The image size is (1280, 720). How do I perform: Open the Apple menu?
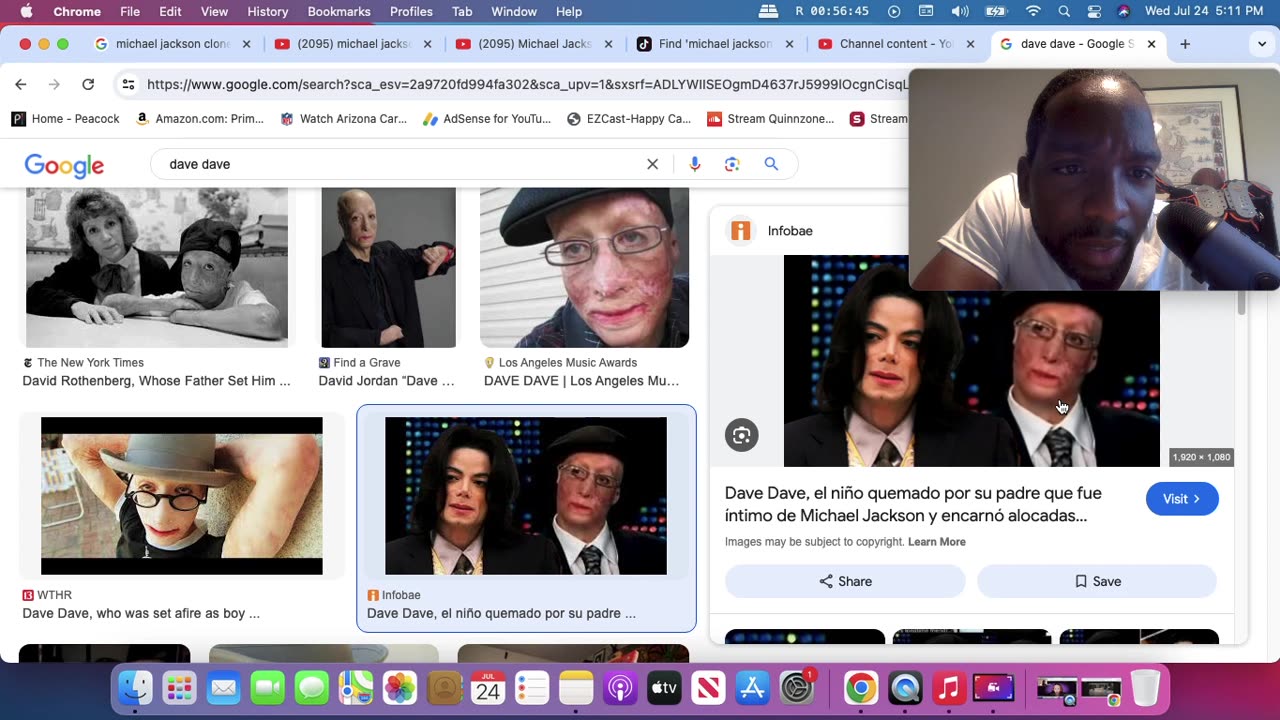click(x=26, y=11)
